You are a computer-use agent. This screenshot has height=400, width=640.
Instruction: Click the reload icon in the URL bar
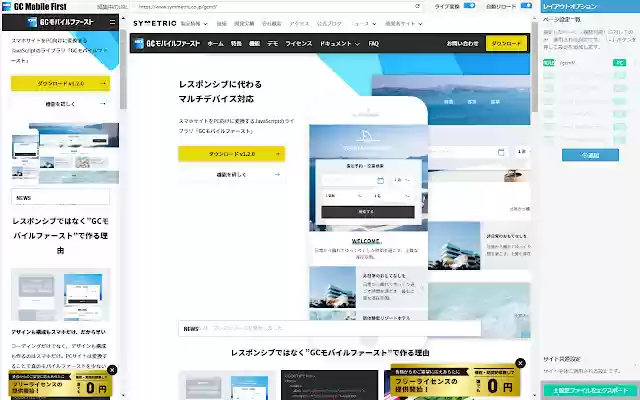tap(418, 7)
